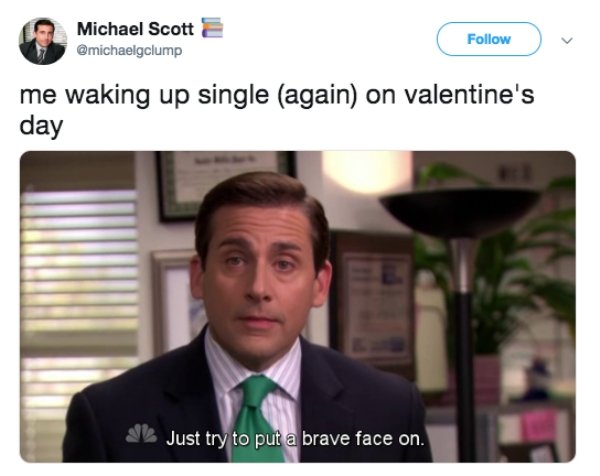Screen dimensions: 600x476
Task: Click the tweet text 'me waking up single'
Action: (144, 96)
